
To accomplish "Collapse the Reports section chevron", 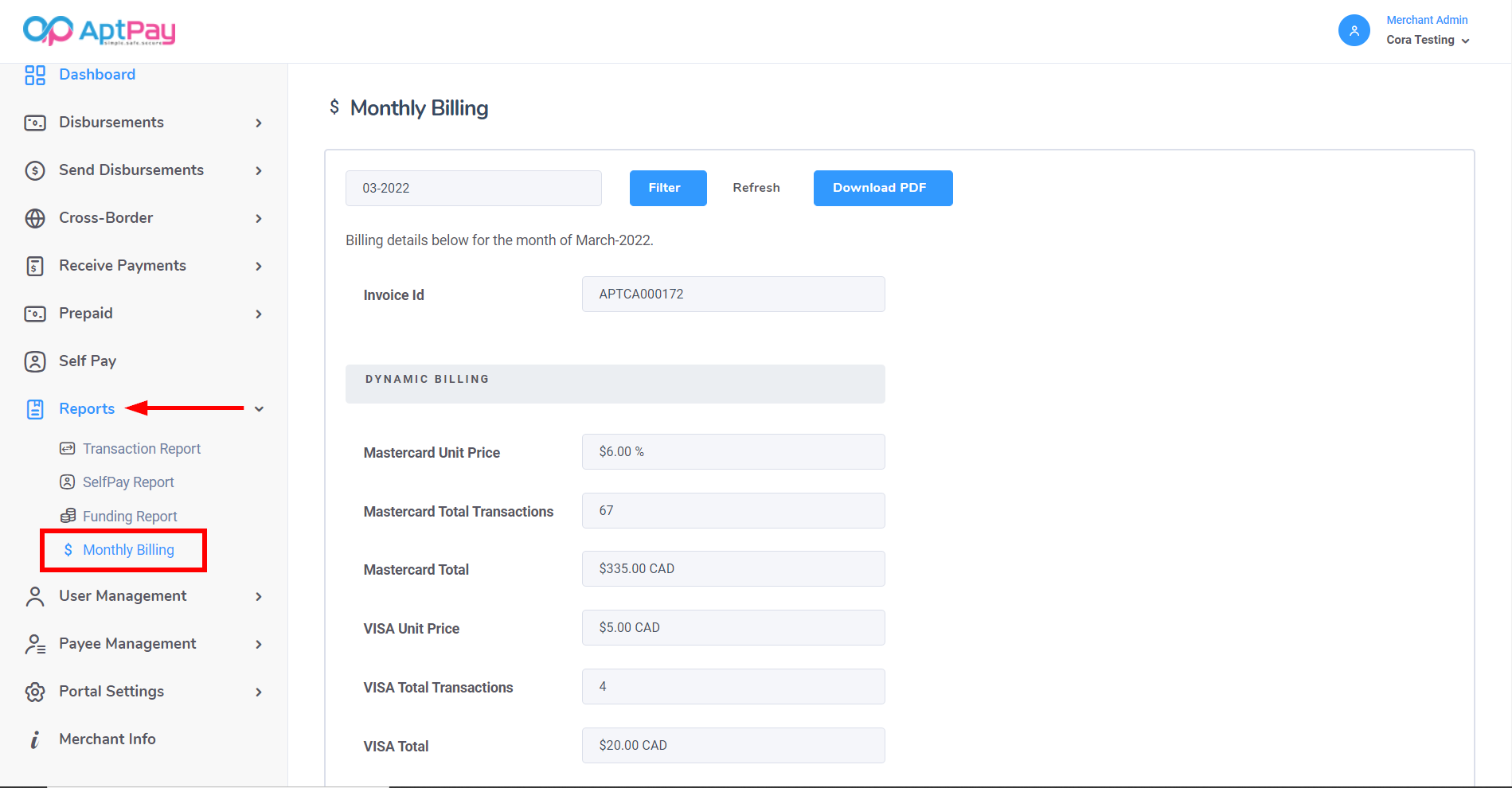I will pyautogui.click(x=259, y=409).
